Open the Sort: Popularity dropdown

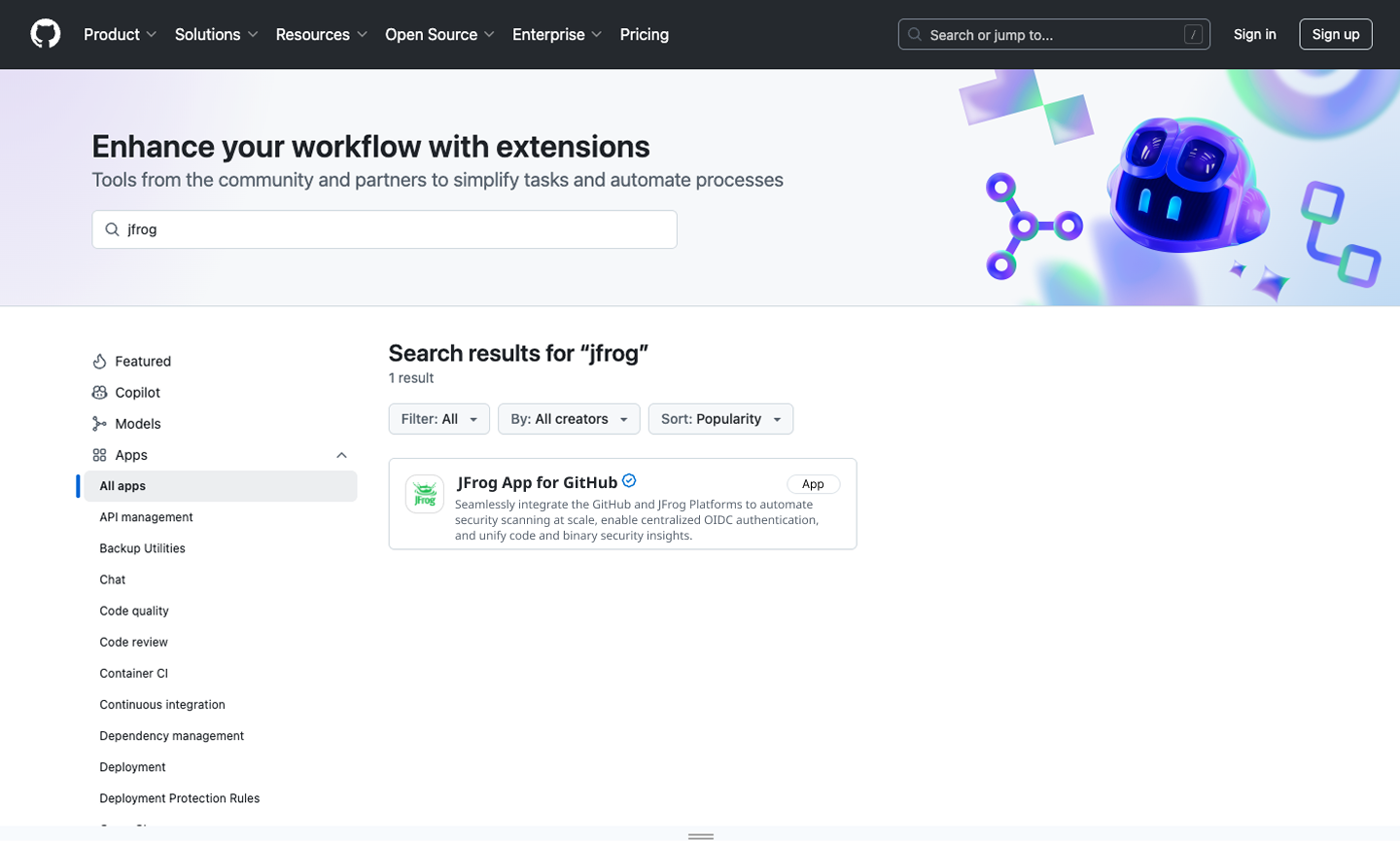tap(720, 419)
